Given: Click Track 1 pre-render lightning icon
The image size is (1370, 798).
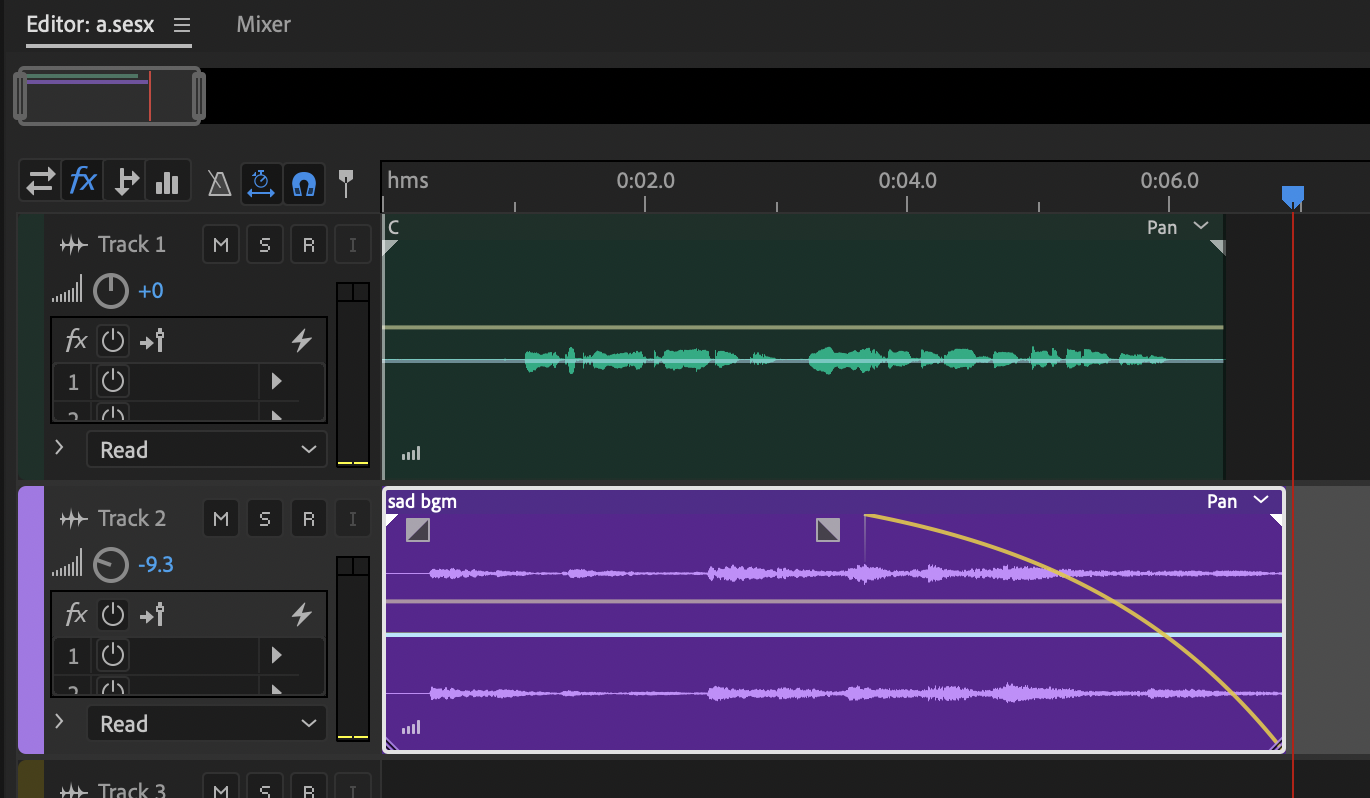Looking at the screenshot, I should [x=301, y=341].
